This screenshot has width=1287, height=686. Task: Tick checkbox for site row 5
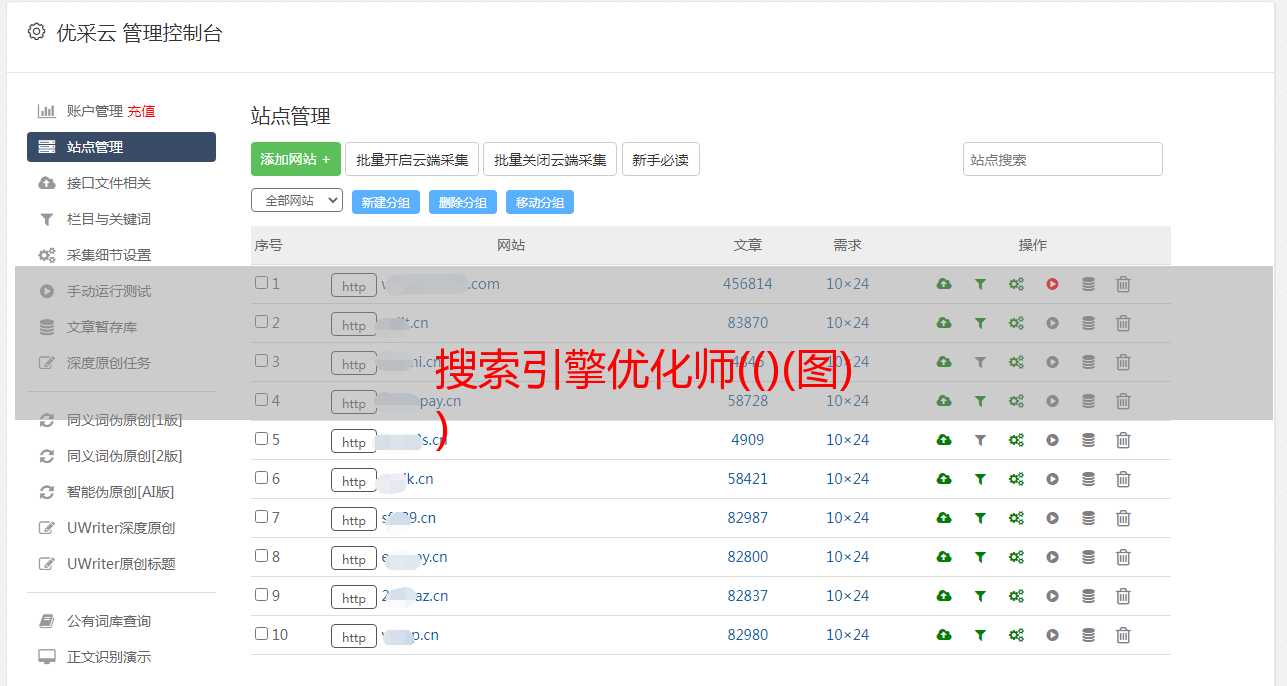[x=261, y=439]
